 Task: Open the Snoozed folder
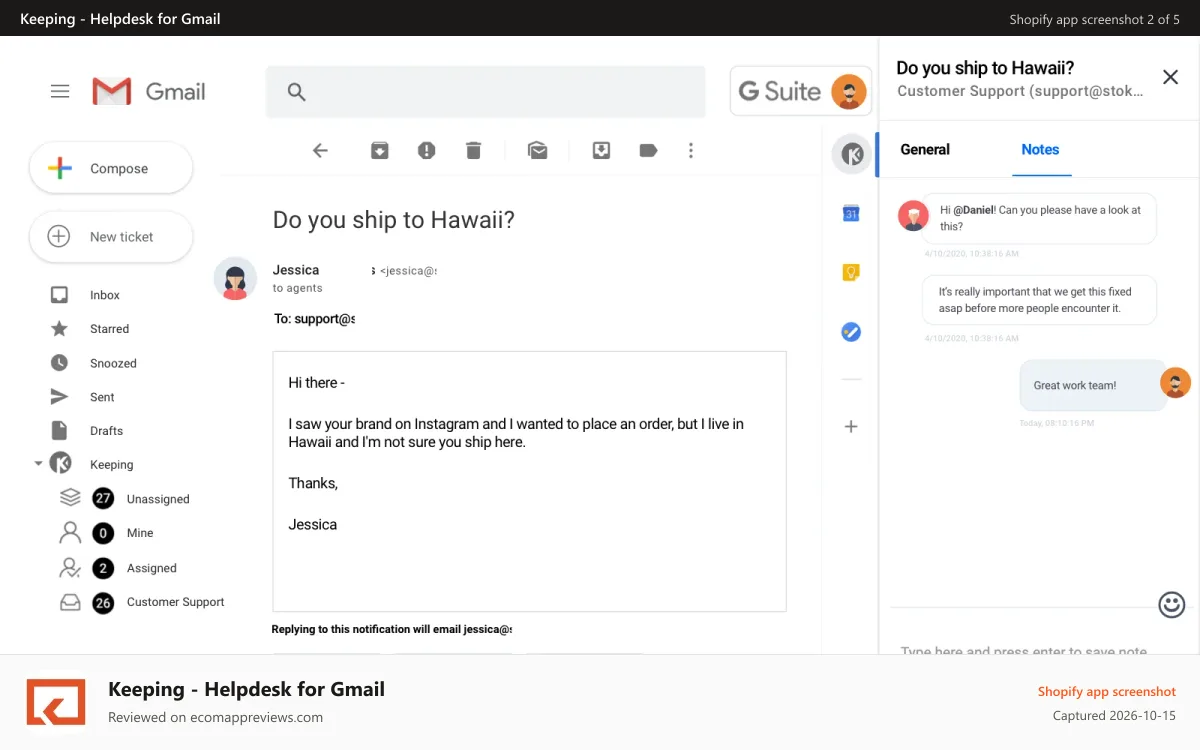click(113, 363)
